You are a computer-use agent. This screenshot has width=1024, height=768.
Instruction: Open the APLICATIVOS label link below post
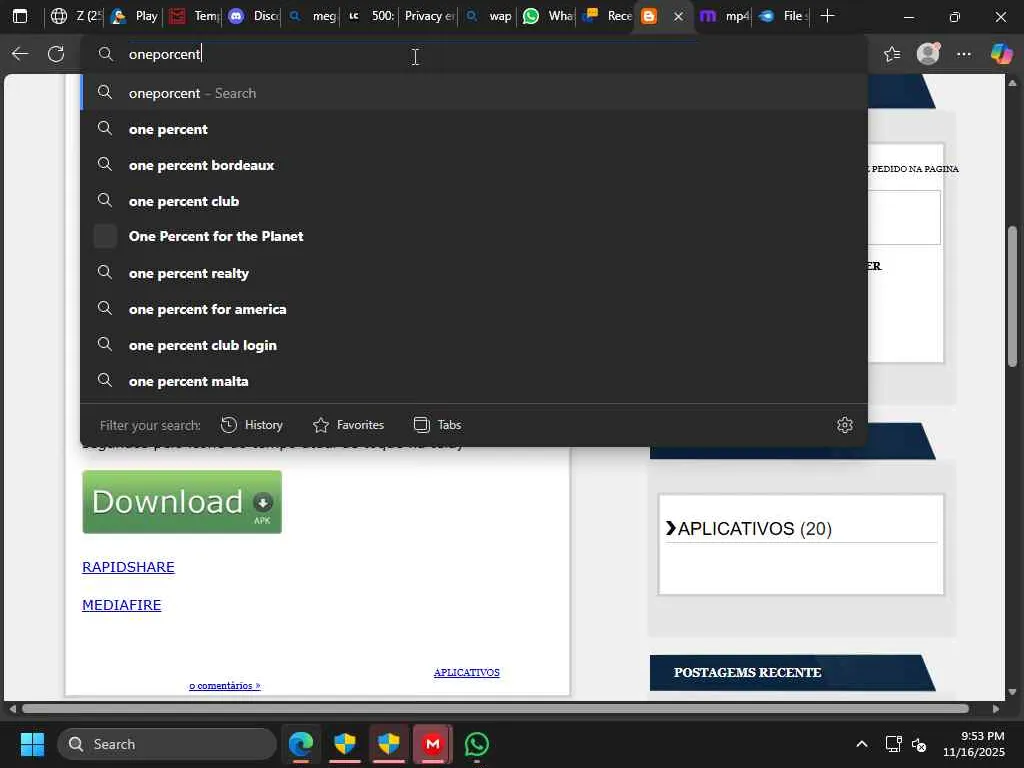coord(466,672)
